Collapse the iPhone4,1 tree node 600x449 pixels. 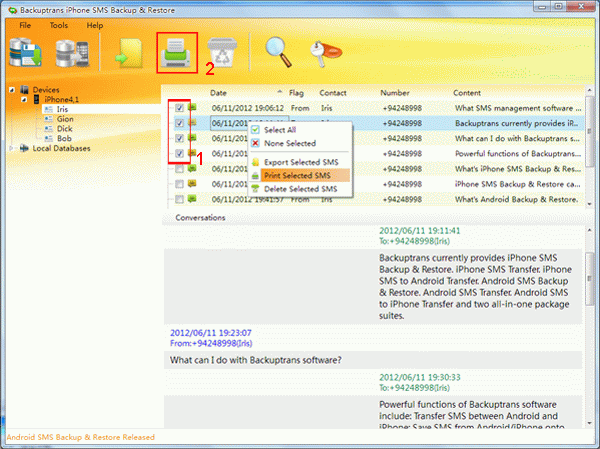pos(24,100)
